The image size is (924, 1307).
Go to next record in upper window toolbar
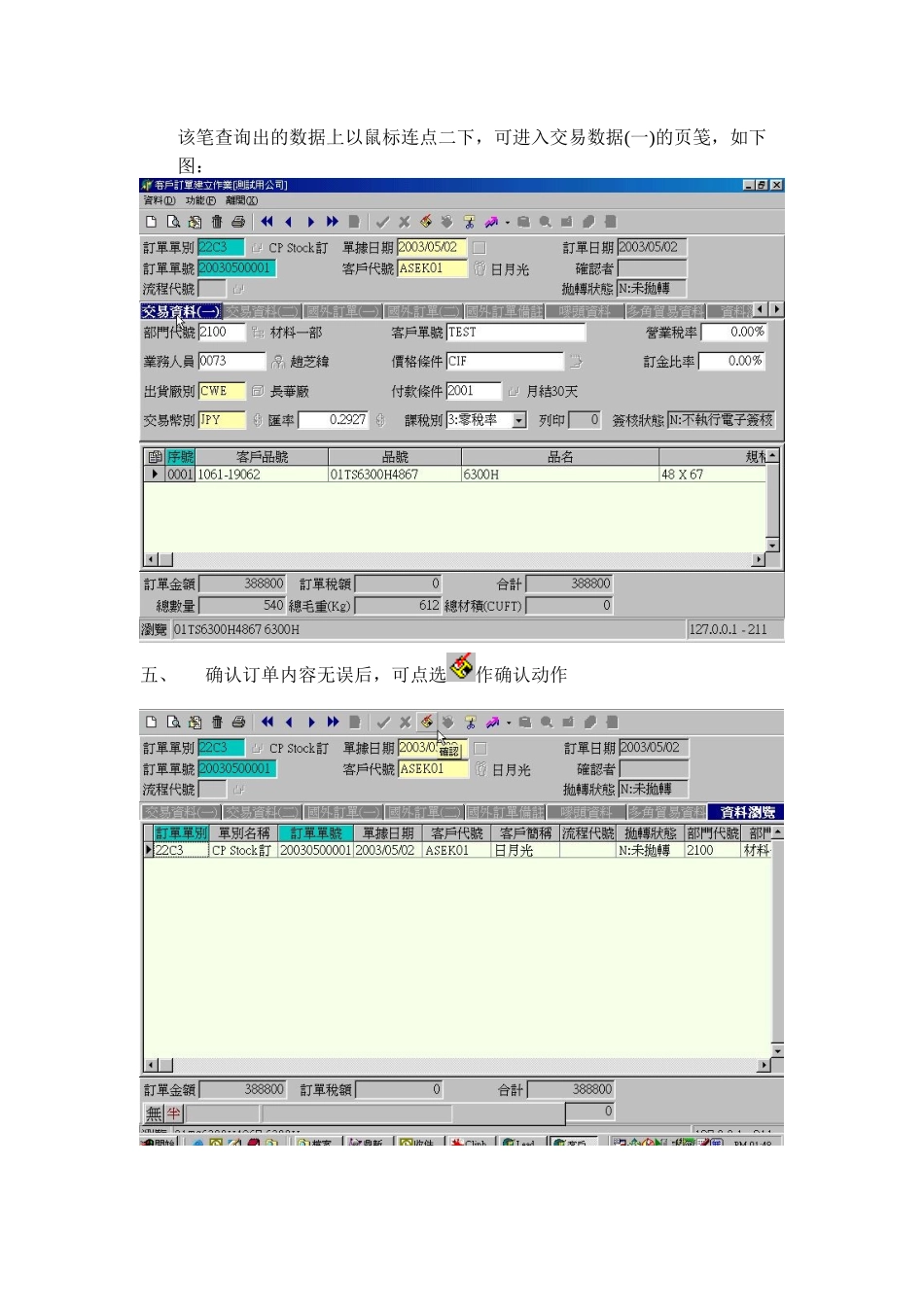click(310, 222)
